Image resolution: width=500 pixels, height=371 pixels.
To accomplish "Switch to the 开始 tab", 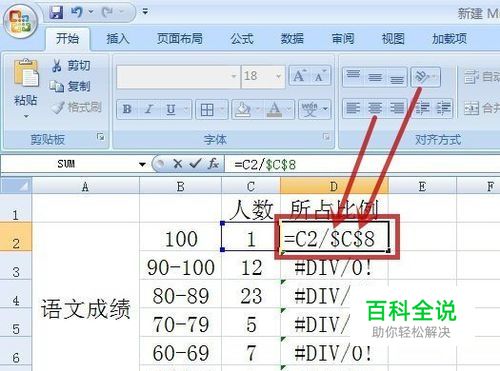I will 67,39.
